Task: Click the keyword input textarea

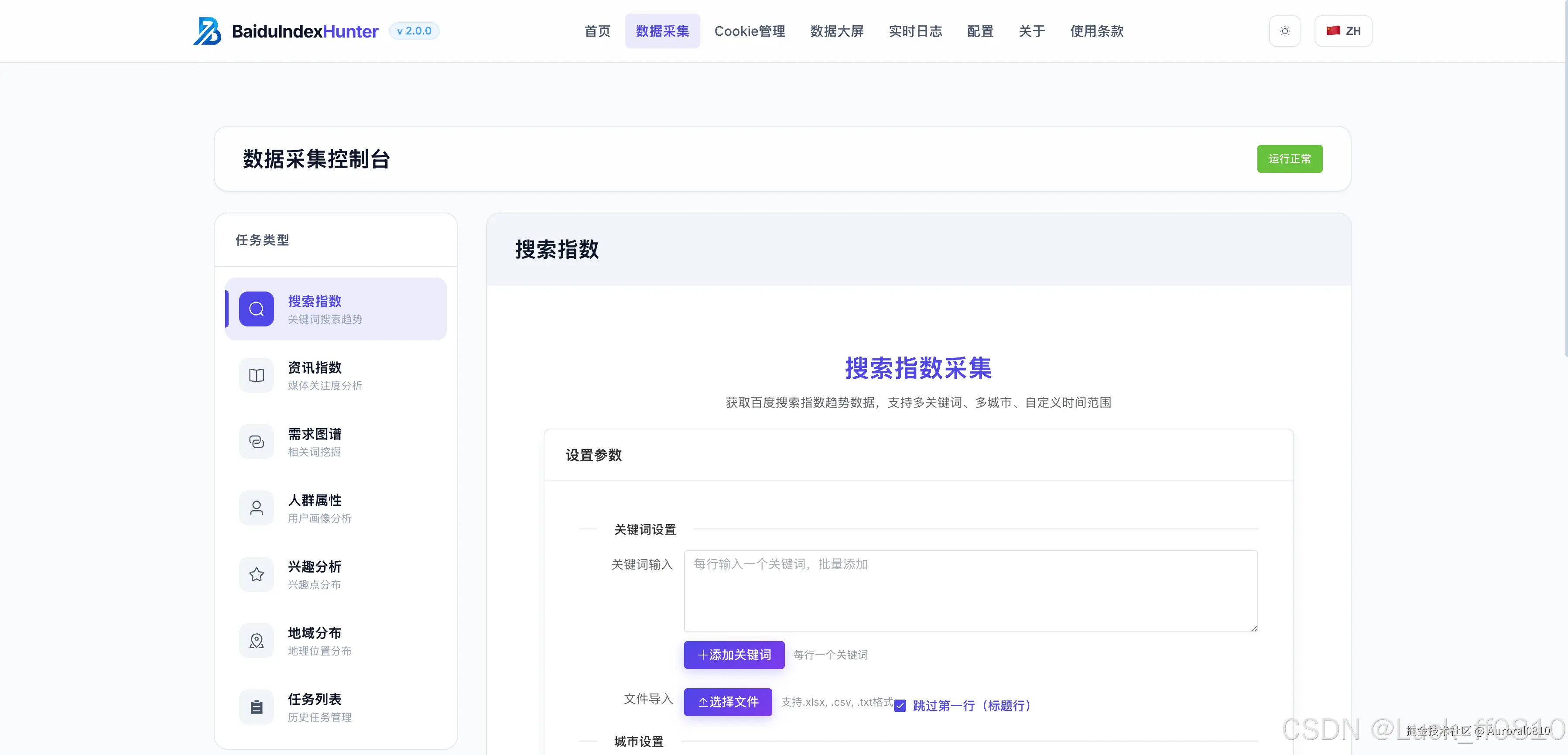Action: (970, 590)
